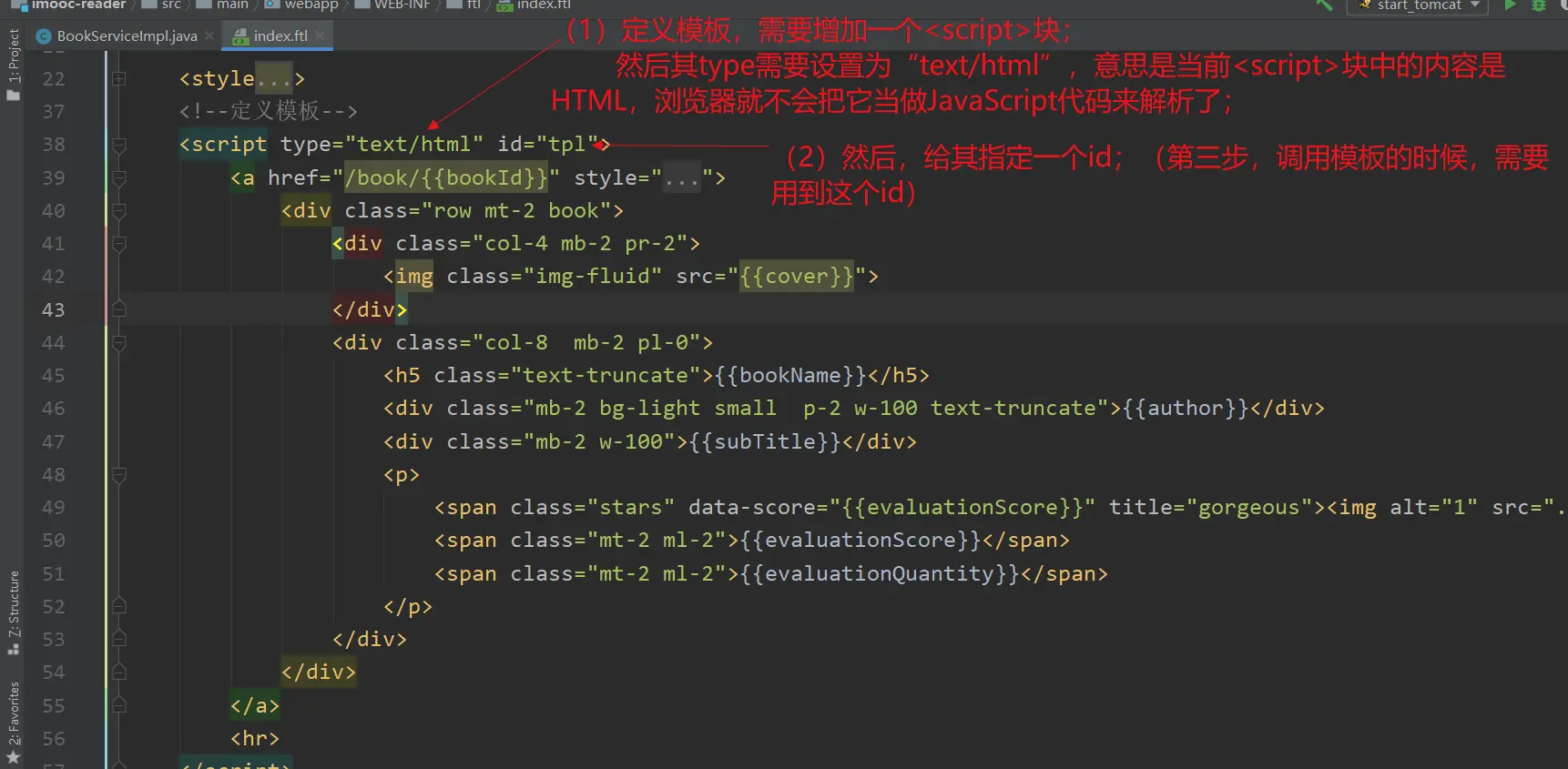Click line number 56 in the gutter
This screenshot has height=769, width=1568.
pos(54,739)
